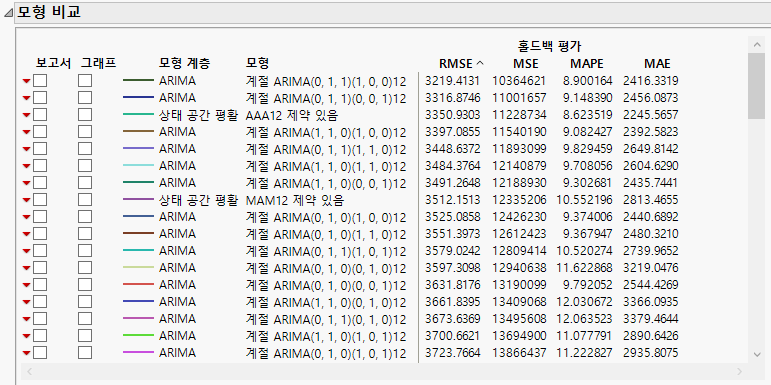This screenshot has height=385, width=771.
Task: Click the 홀드백 평가 group header
Action: pyautogui.click(x=549, y=47)
